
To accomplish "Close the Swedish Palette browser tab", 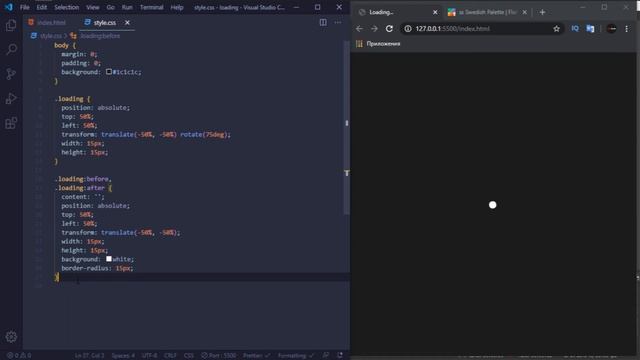I will (x=525, y=12).
